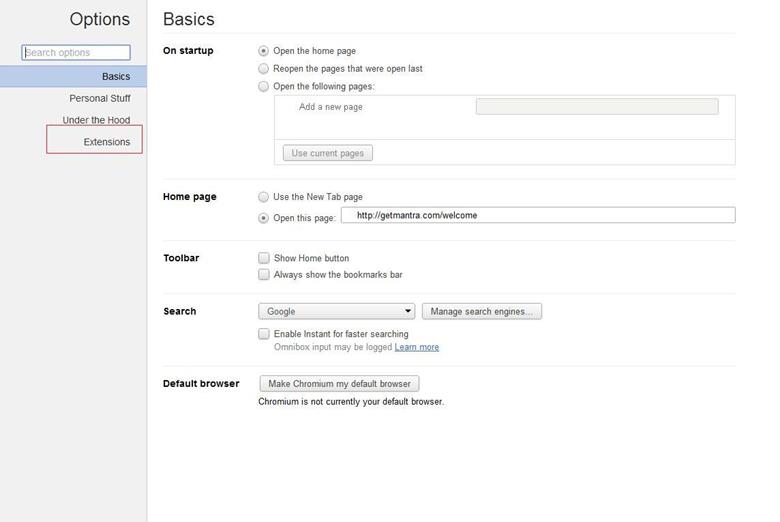Choose the 'Open this page' radio button
The width and height of the screenshot is (780, 522).
[264, 217]
